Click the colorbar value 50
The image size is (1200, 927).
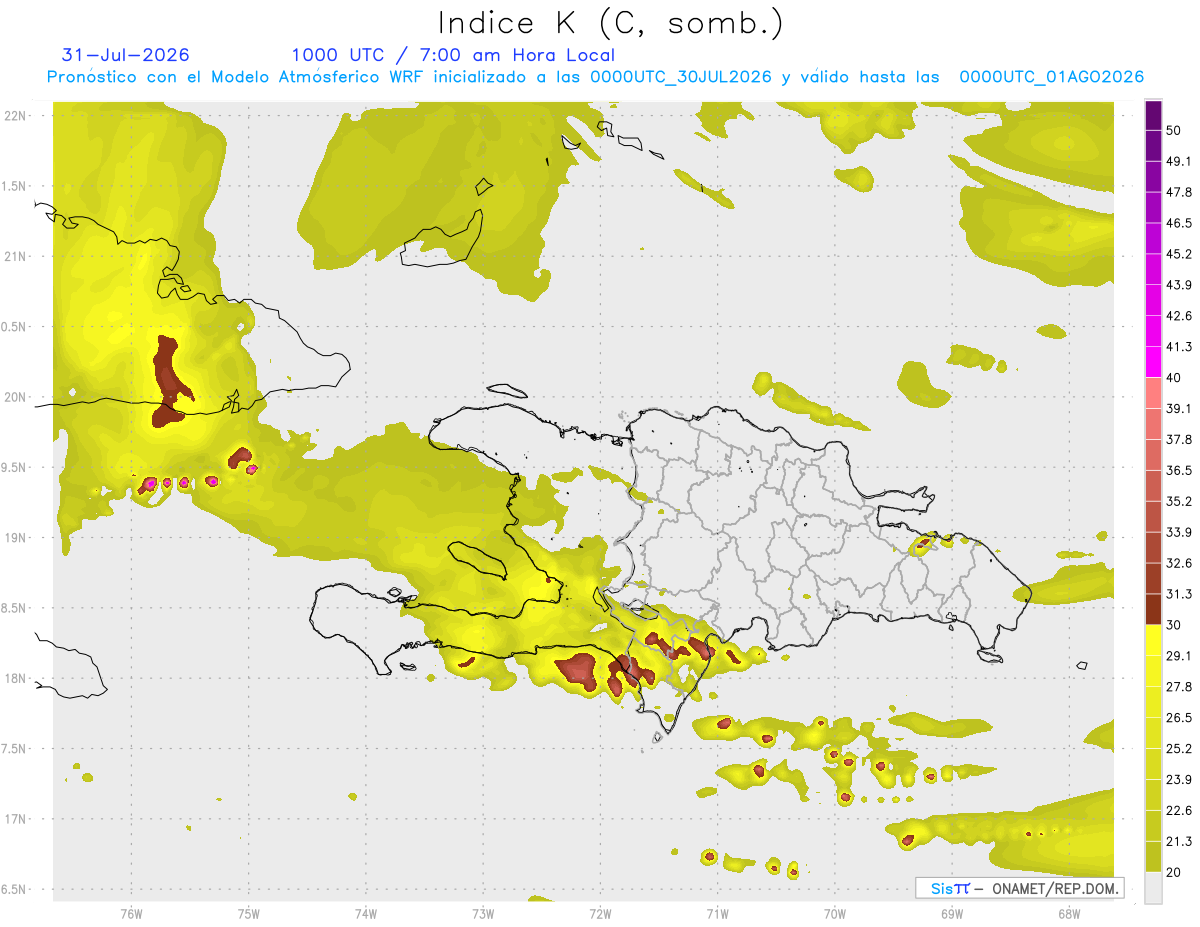[x=1175, y=130]
